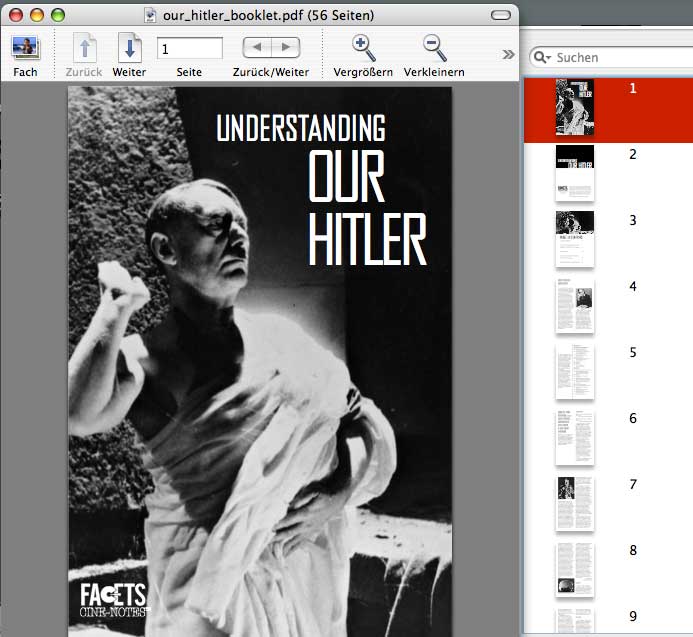The image size is (693, 637).
Task: Select the page 1 thumbnail
Action: click(x=575, y=108)
